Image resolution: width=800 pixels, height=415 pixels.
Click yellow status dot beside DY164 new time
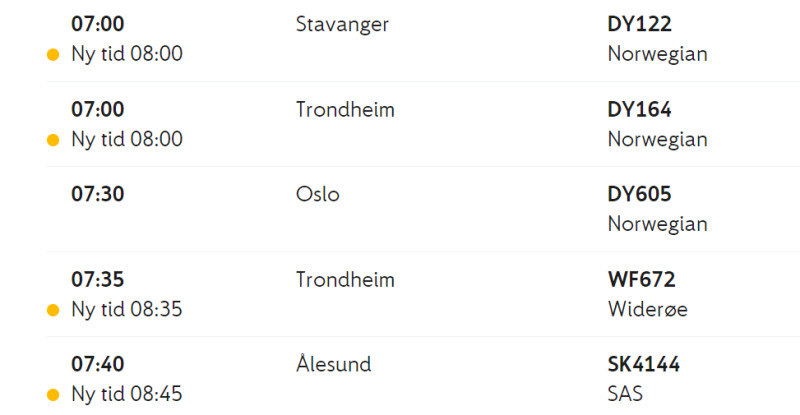53,140
